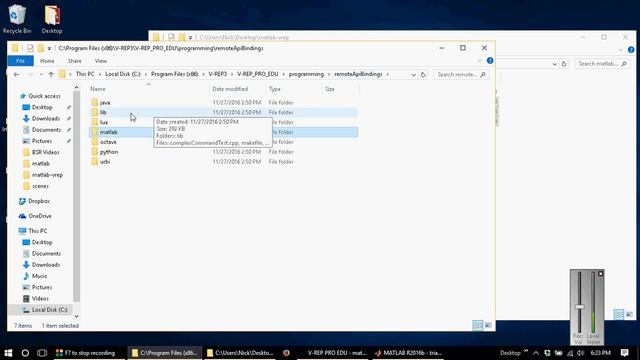The image size is (640, 360).
Task: Click V-REP3 breadcrumb segment
Action: point(218,74)
